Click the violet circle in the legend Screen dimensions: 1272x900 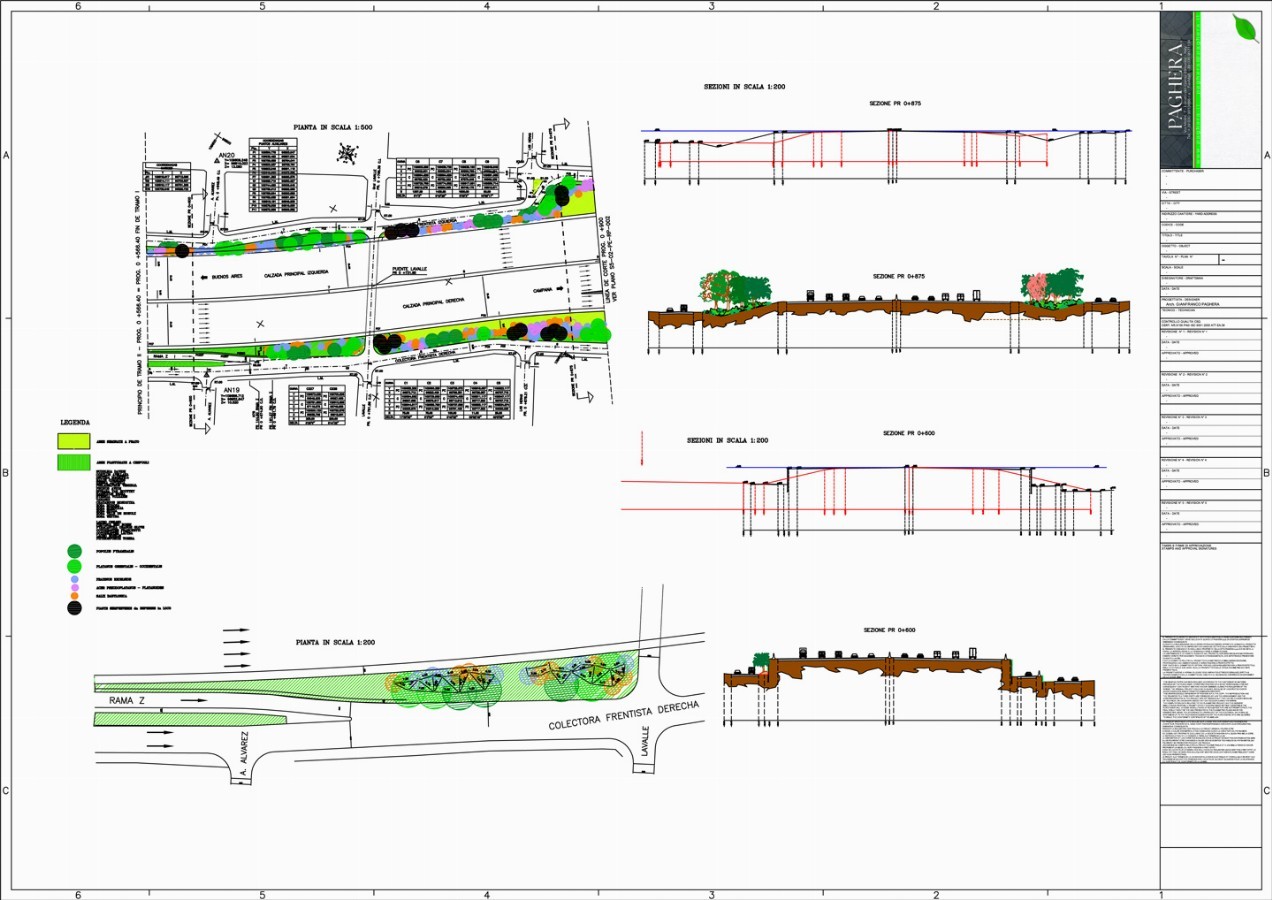pos(74,587)
